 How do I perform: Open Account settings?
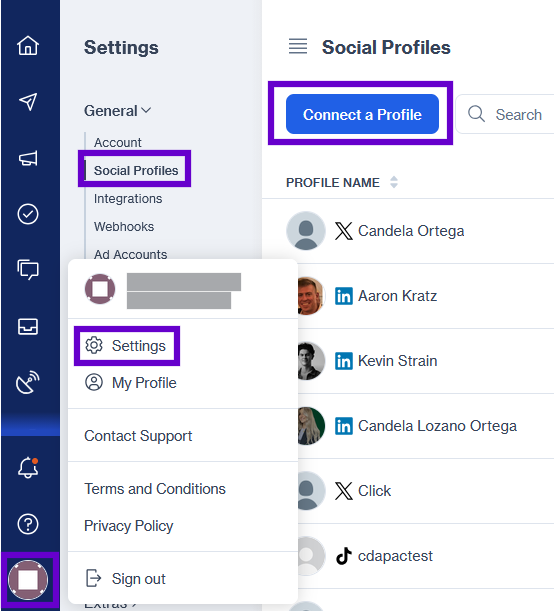pyautogui.click(x=118, y=143)
